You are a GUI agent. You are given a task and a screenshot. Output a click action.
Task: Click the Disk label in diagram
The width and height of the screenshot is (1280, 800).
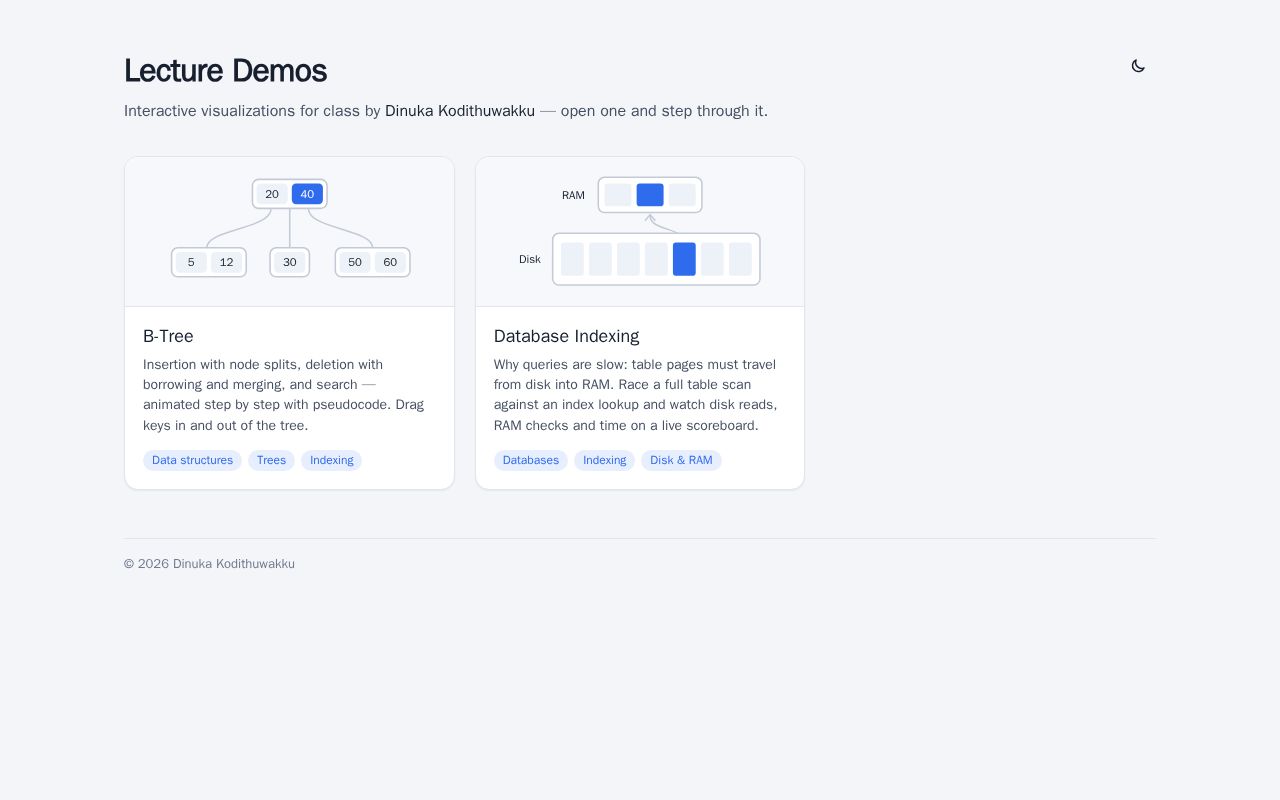pos(530,259)
